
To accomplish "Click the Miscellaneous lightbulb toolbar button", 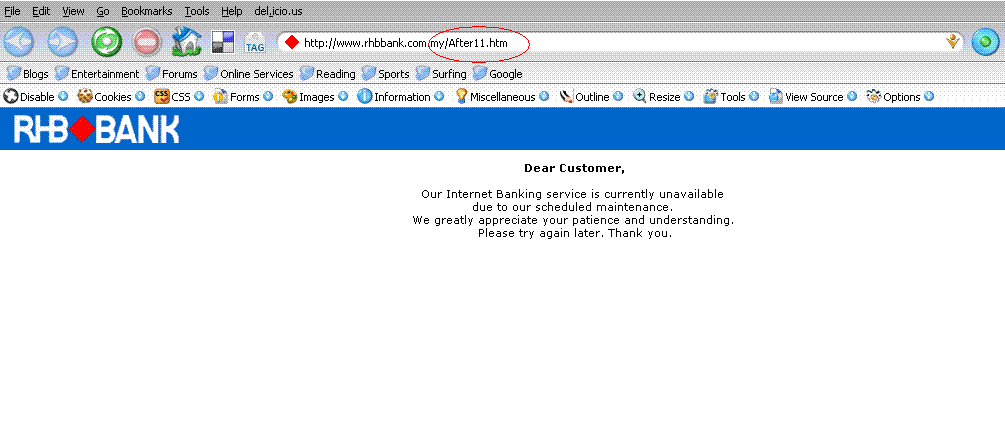I will click(x=495, y=97).
